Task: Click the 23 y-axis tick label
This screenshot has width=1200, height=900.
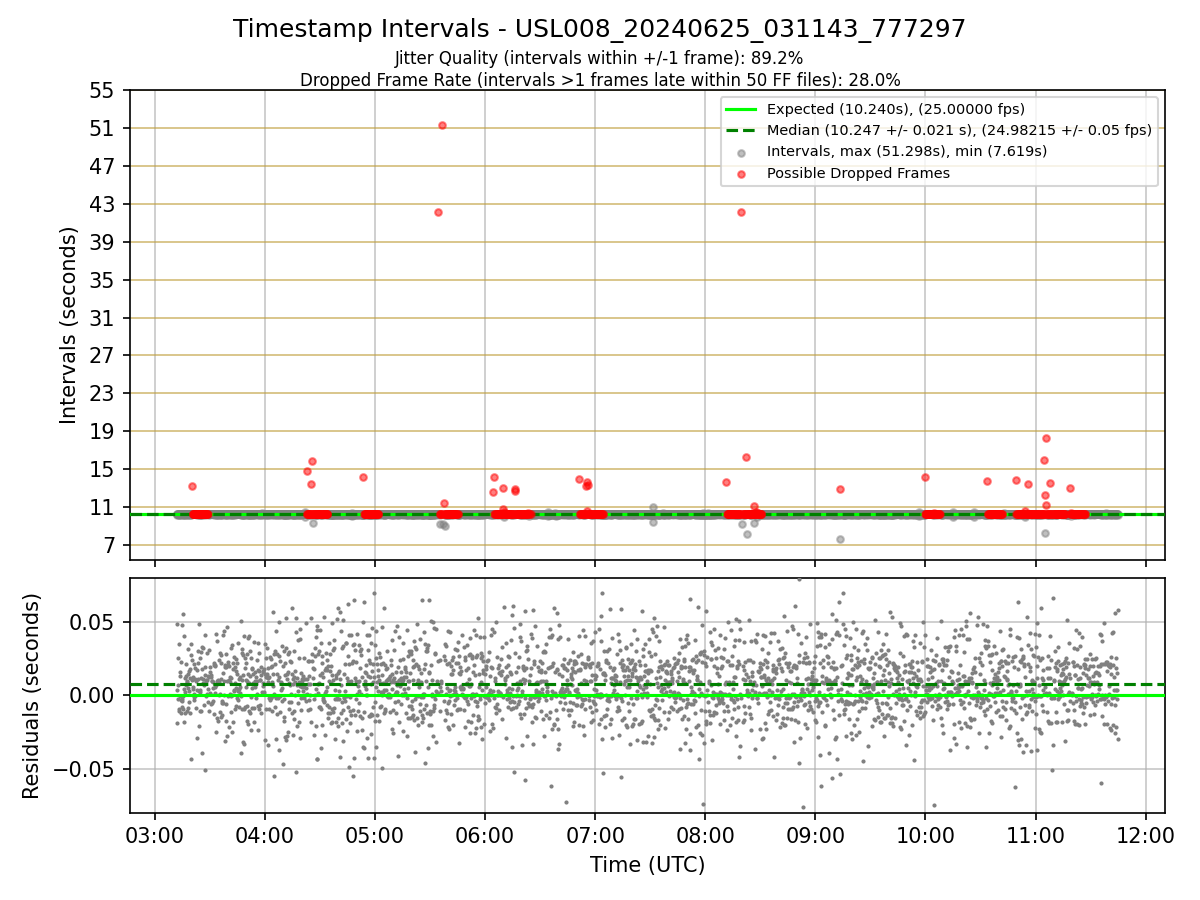Action: (x=103, y=393)
